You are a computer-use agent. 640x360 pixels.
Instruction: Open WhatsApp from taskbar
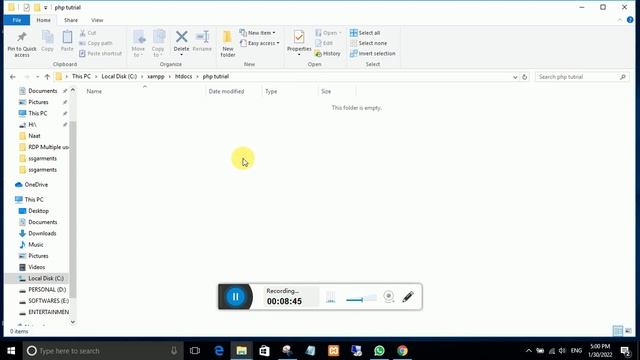pos(379,351)
